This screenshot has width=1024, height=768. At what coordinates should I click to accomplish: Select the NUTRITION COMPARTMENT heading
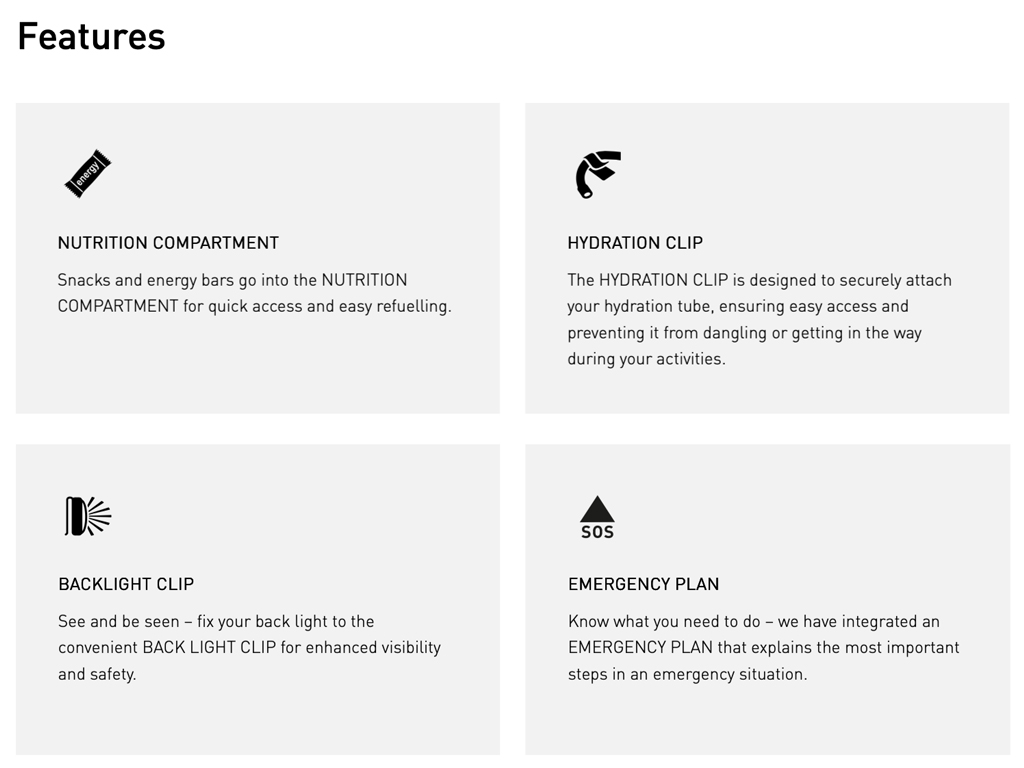(168, 243)
